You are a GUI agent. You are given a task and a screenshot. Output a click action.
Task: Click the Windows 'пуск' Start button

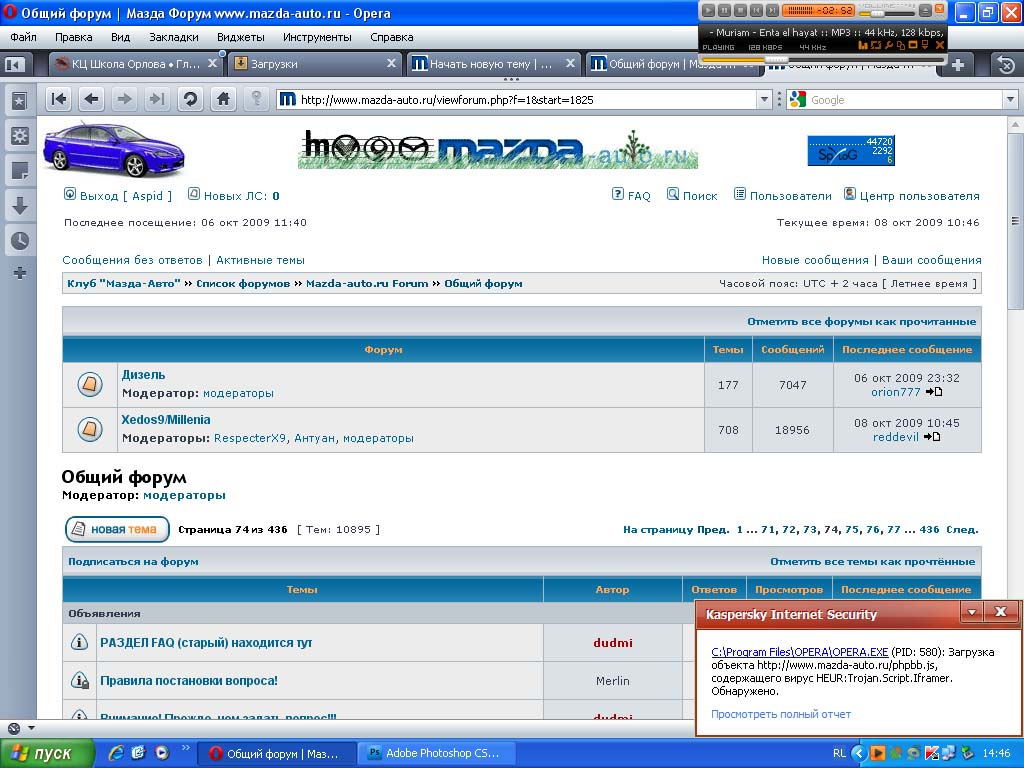click(47, 753)
